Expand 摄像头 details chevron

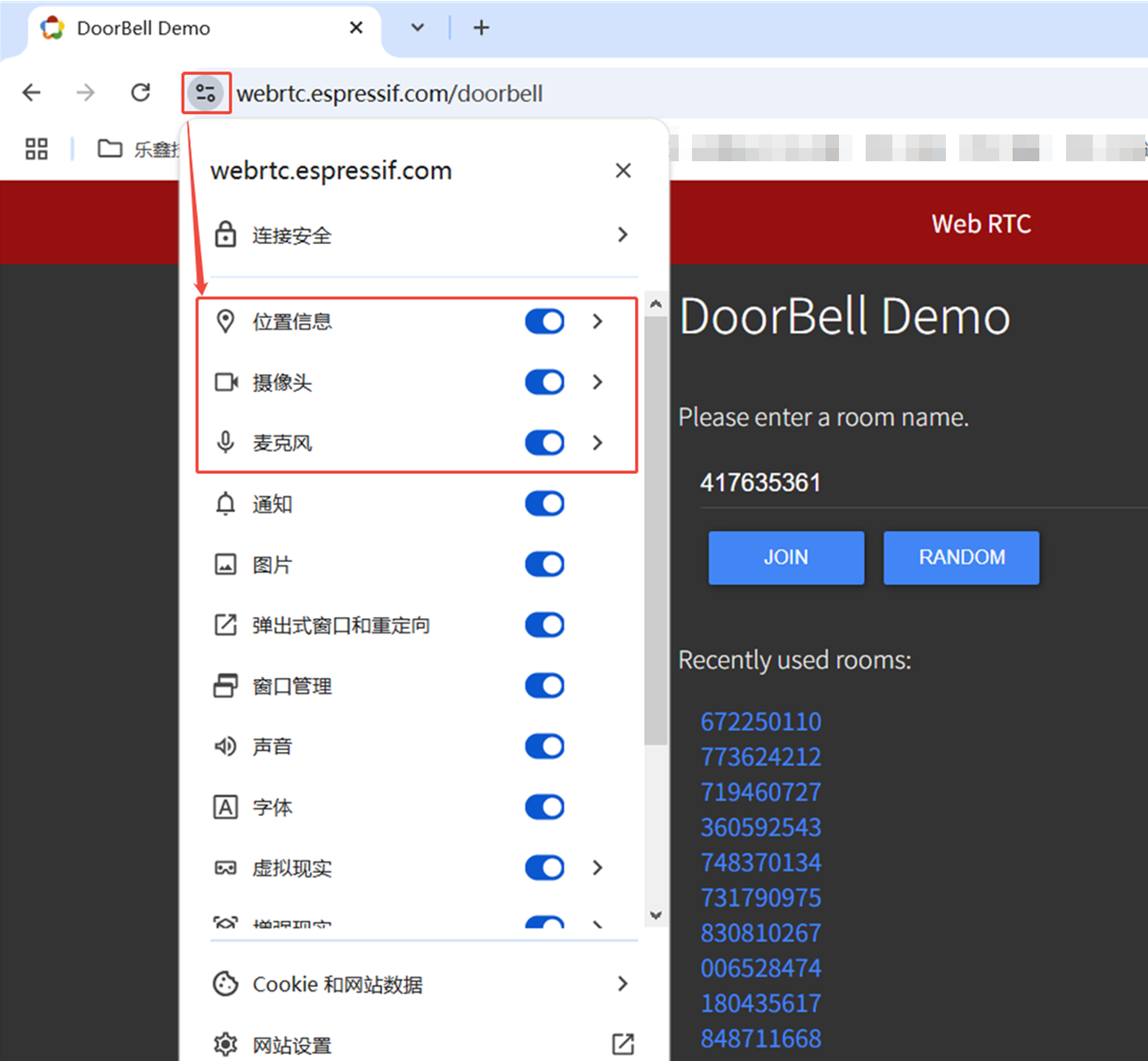(x=598, y=382)
